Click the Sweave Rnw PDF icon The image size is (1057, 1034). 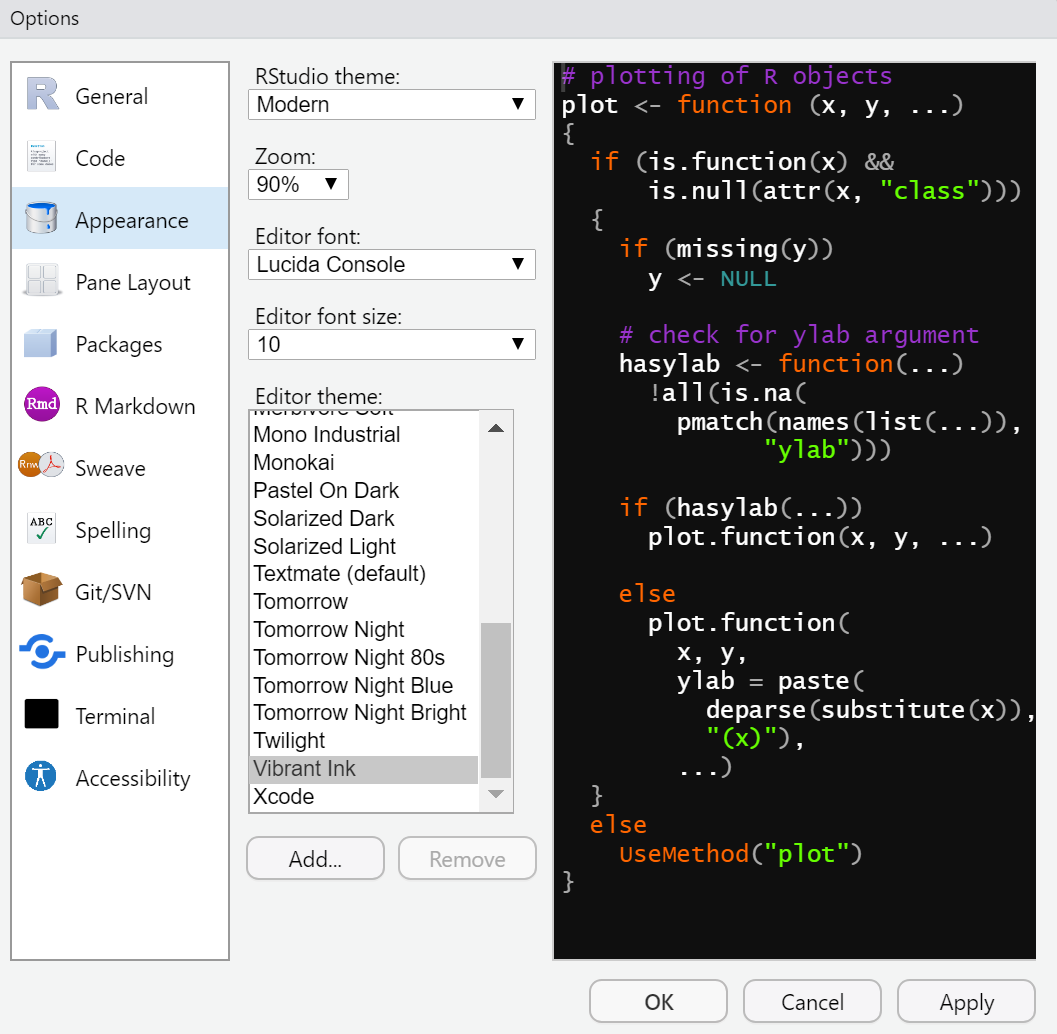pyautogui.click(x=41, y=464)
